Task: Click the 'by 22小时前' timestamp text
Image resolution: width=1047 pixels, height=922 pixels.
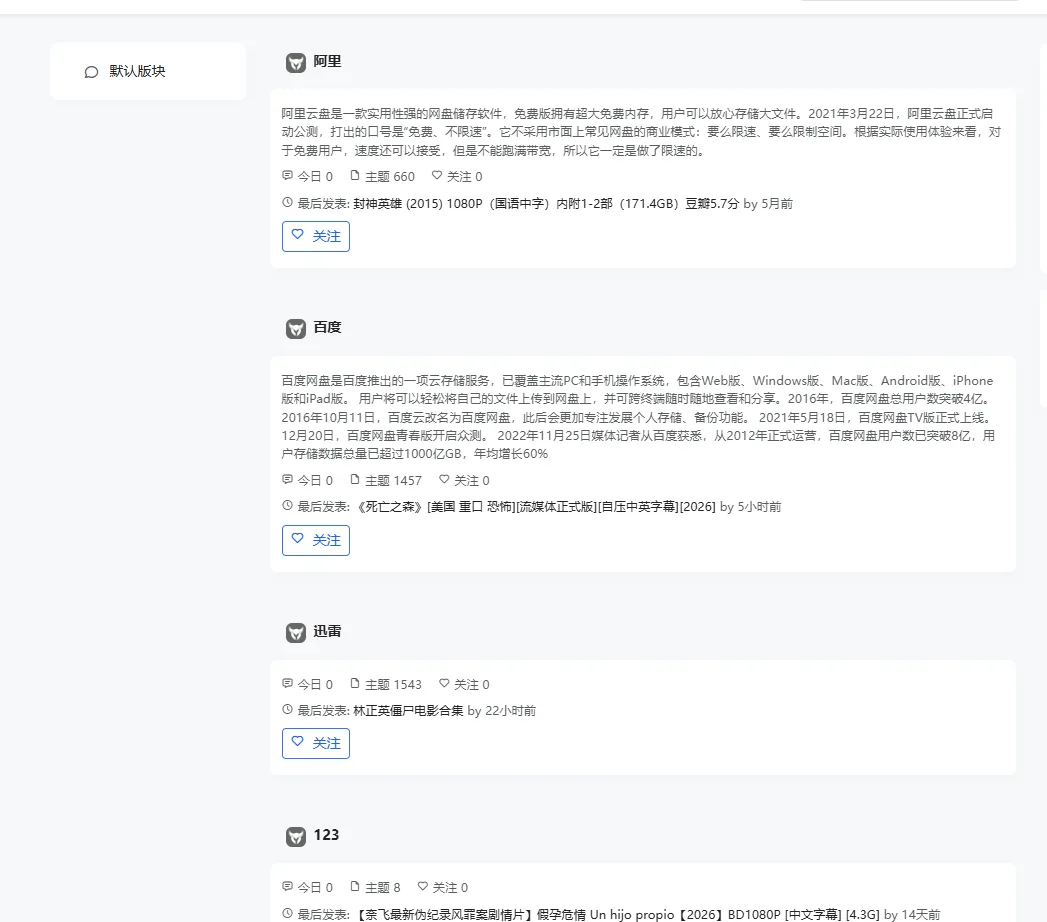Action: point(502,710)
